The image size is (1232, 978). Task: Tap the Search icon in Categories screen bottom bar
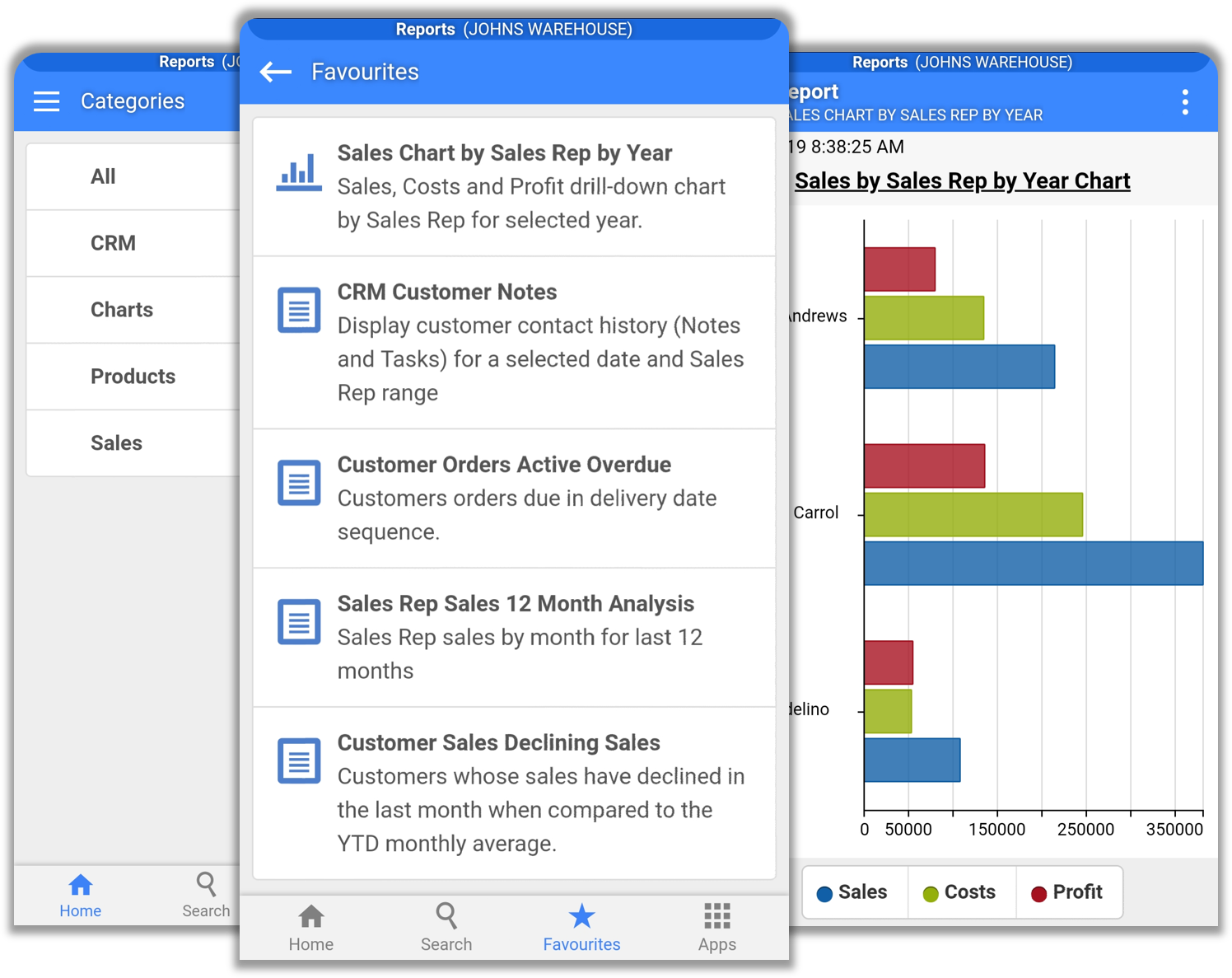(x=206, y=885)
